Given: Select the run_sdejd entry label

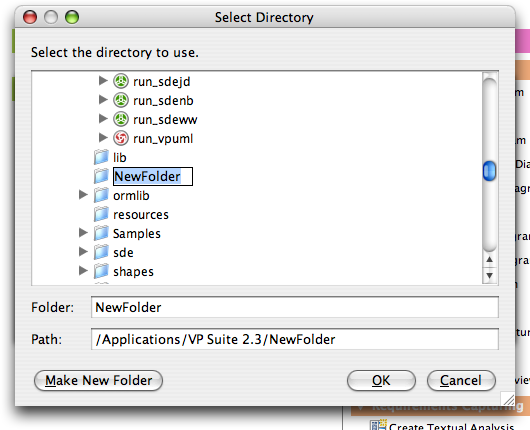Looking at the screenshot, I should 162,82.
